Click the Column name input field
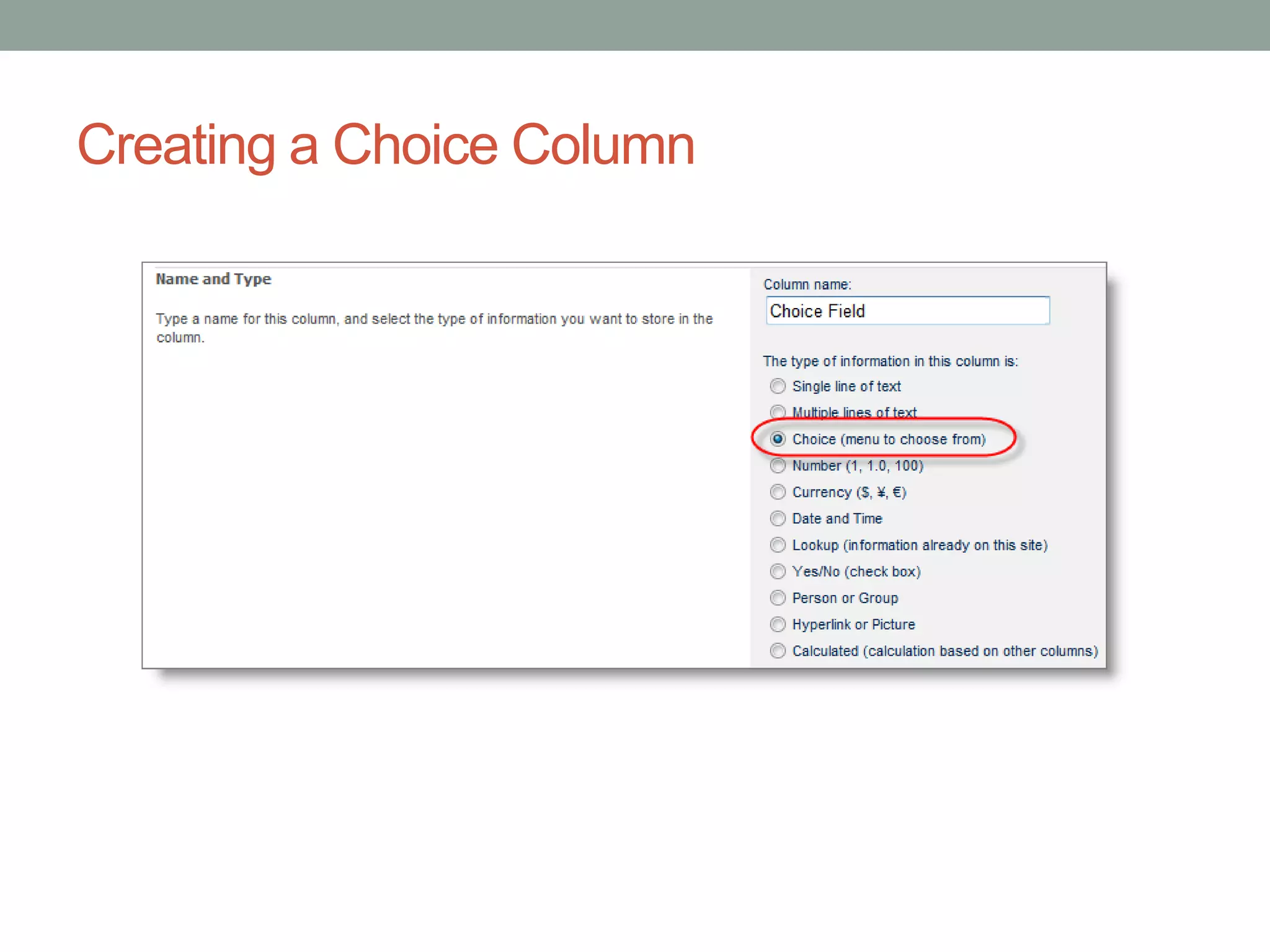Image resolution: width=1270 pixels, height=952 pixels. tap(908, 311)
